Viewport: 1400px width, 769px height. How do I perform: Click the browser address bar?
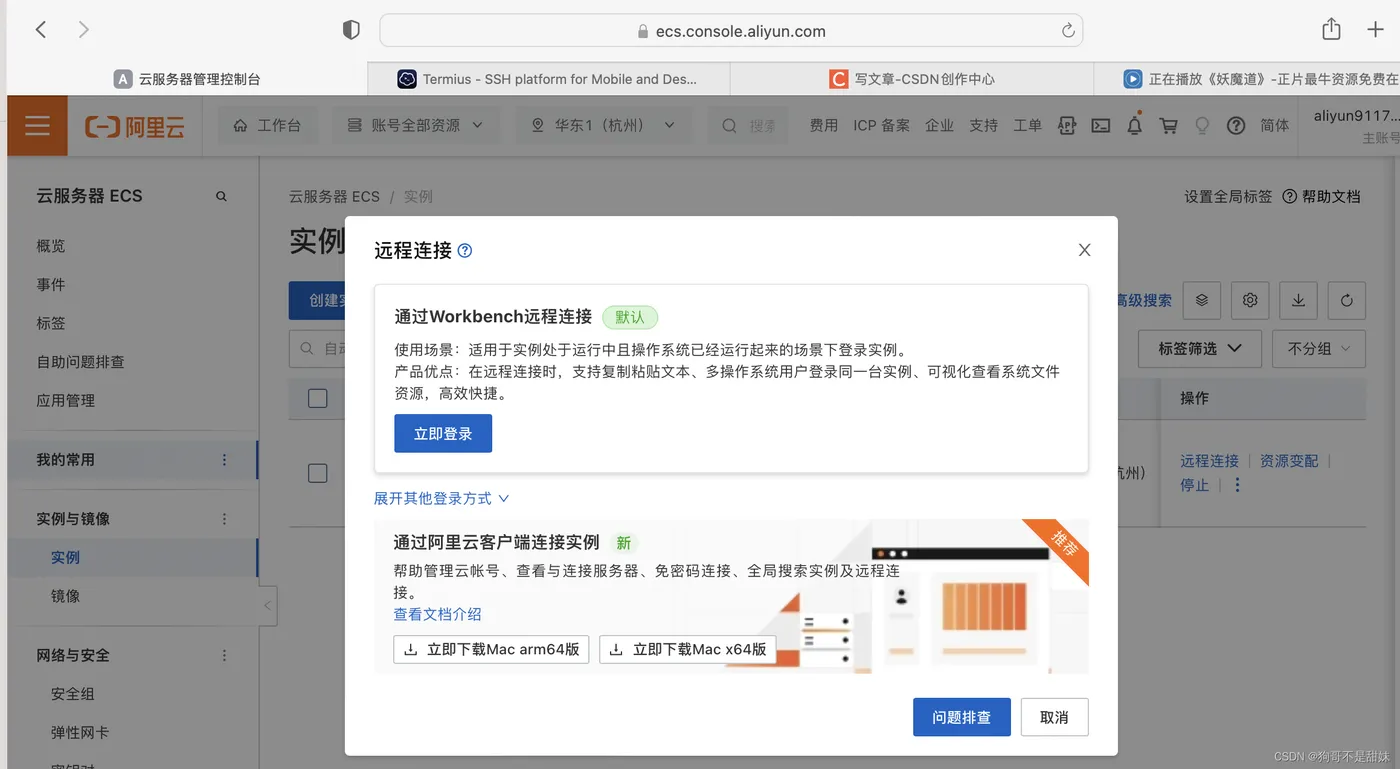pos(731,30)
